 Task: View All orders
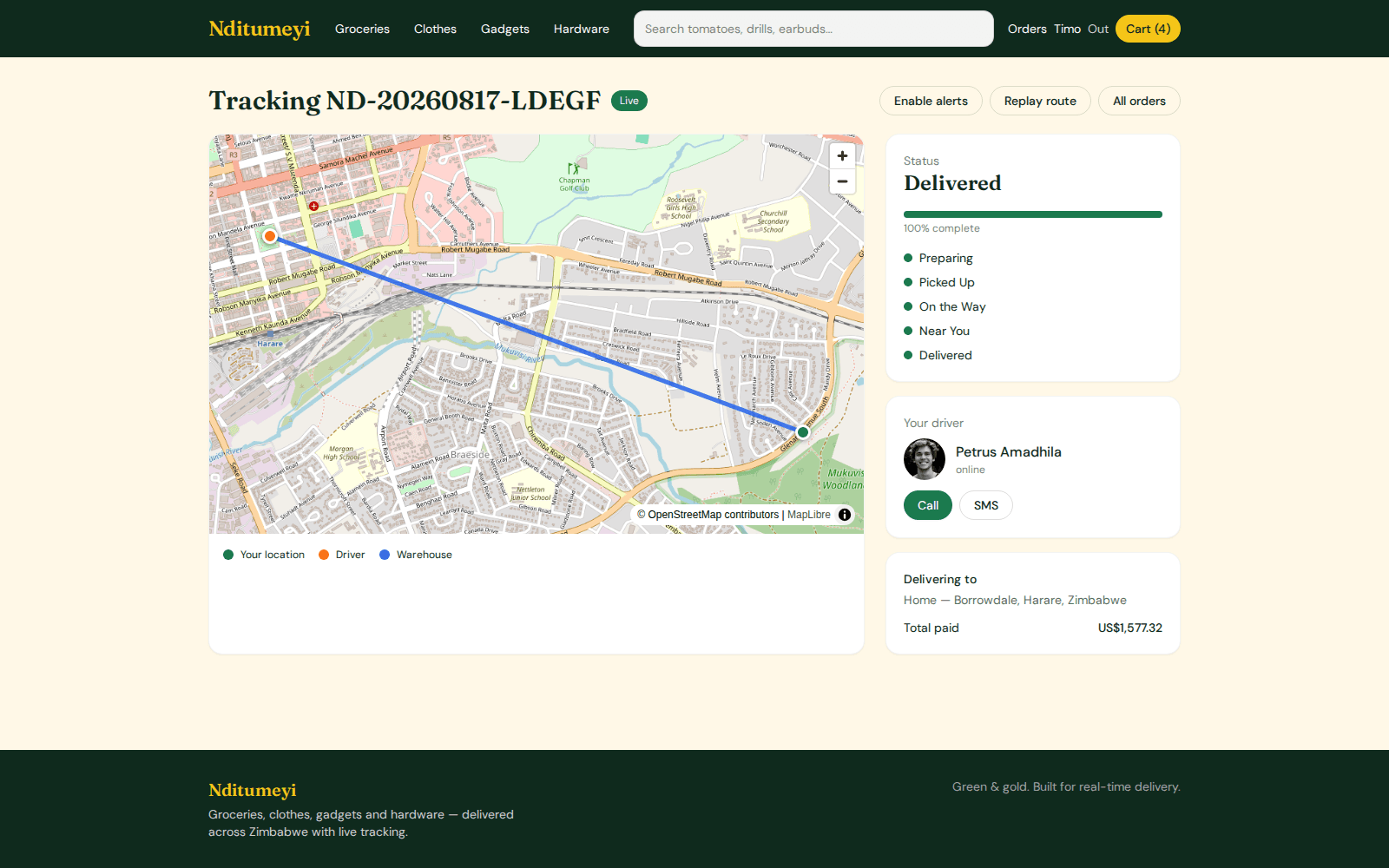coord(1139,101)
